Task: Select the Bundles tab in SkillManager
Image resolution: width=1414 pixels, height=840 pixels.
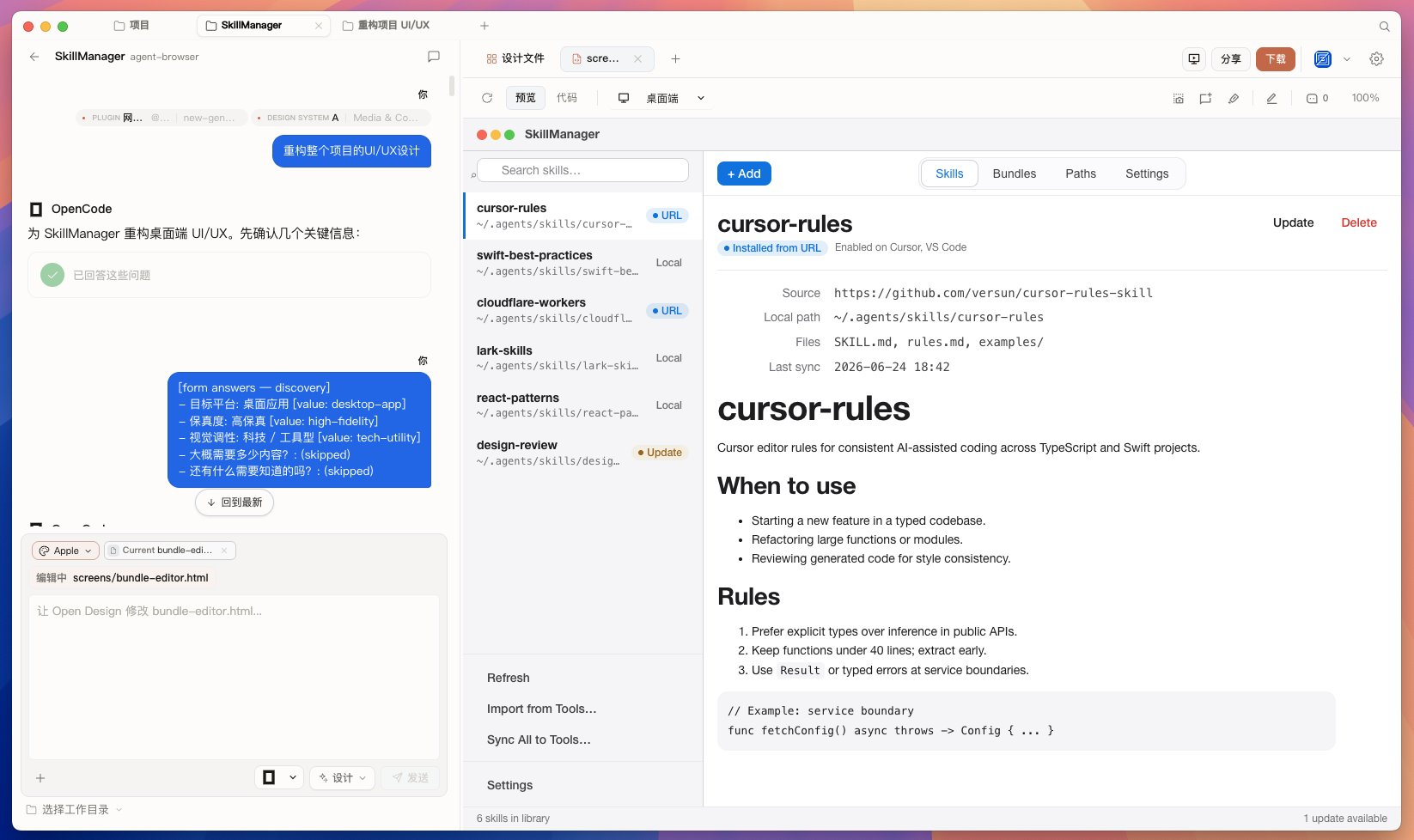Action: point(1015,173)
